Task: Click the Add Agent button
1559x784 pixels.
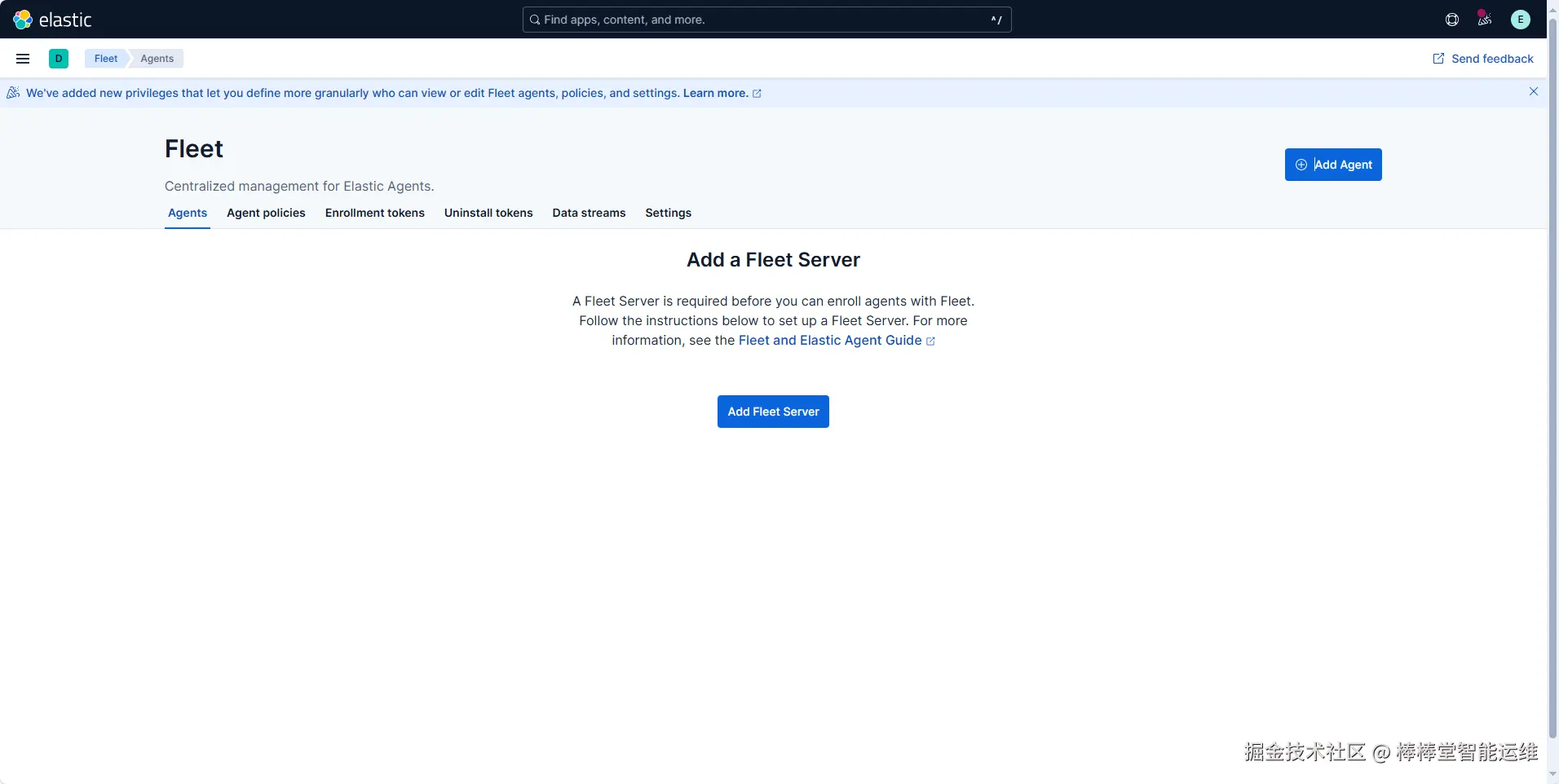Action: click(x=1333, y=165)
